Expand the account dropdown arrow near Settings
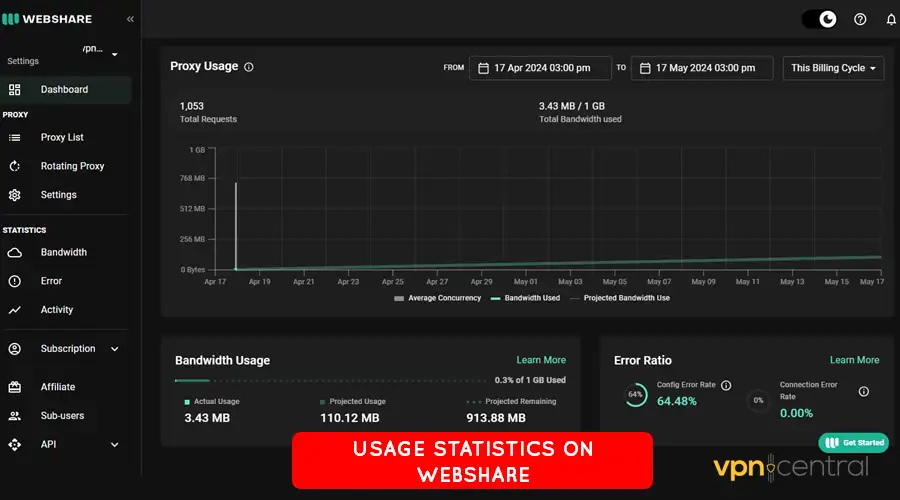 pyautogui.click(x=115, y=55)
